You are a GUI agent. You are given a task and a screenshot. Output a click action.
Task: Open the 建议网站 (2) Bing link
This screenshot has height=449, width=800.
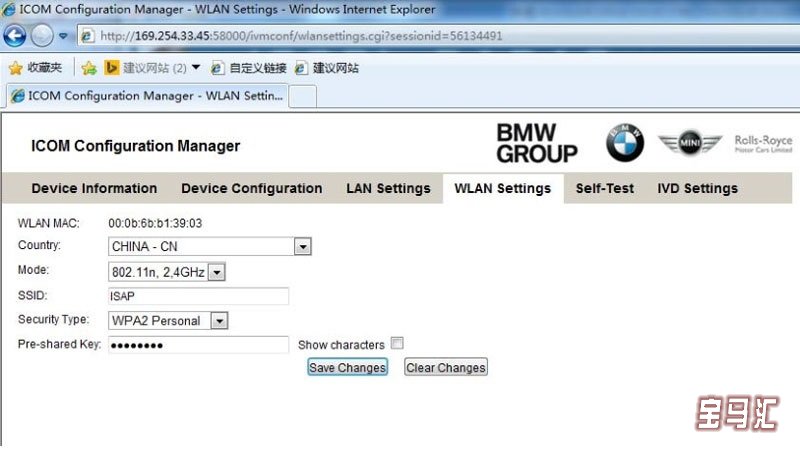pos(146,68)
